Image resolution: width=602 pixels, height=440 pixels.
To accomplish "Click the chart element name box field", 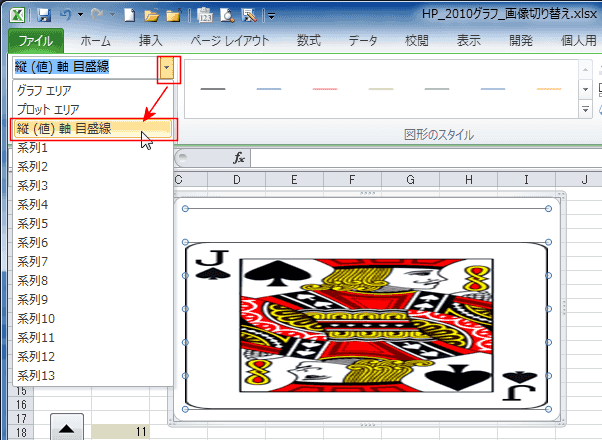I will (x=86, y=68).
